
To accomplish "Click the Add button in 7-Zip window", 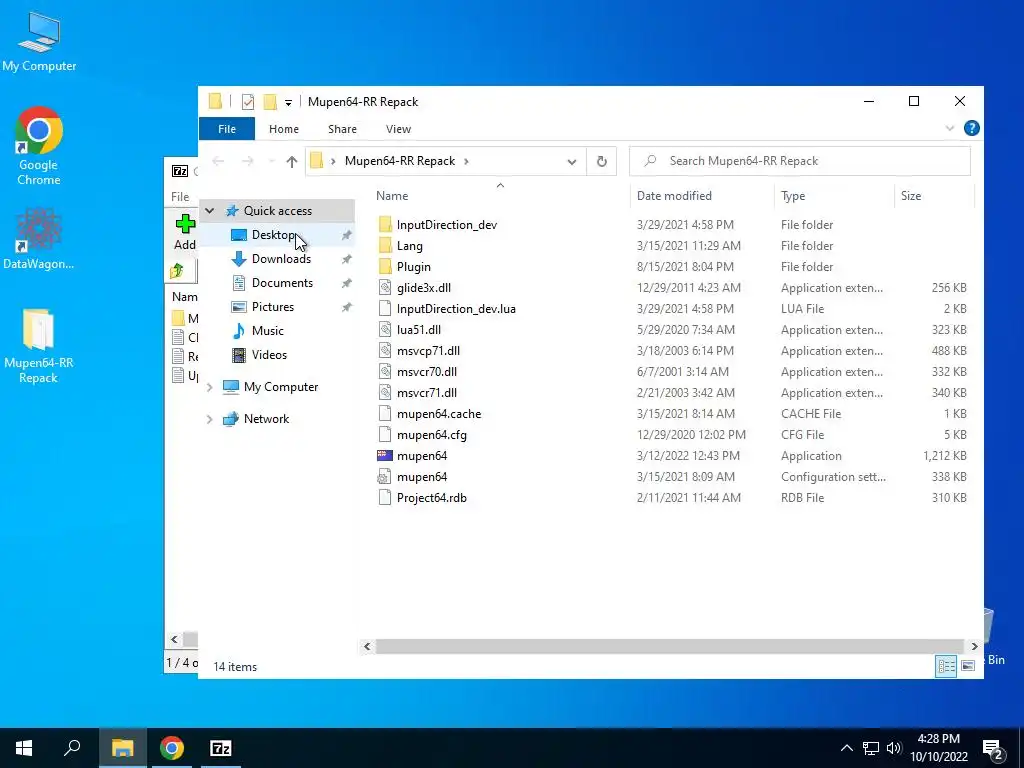I will (185, 232).
